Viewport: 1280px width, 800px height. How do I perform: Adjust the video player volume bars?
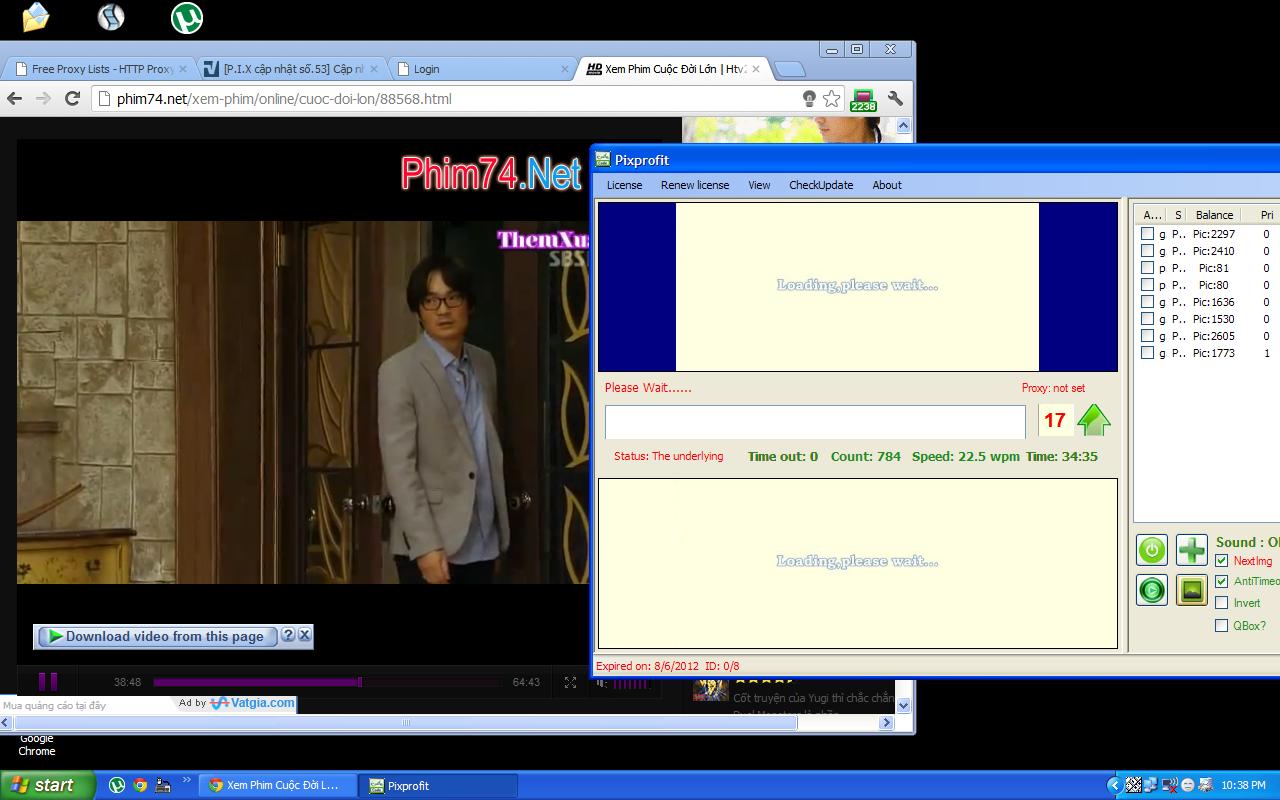click(x=630, y=684)
